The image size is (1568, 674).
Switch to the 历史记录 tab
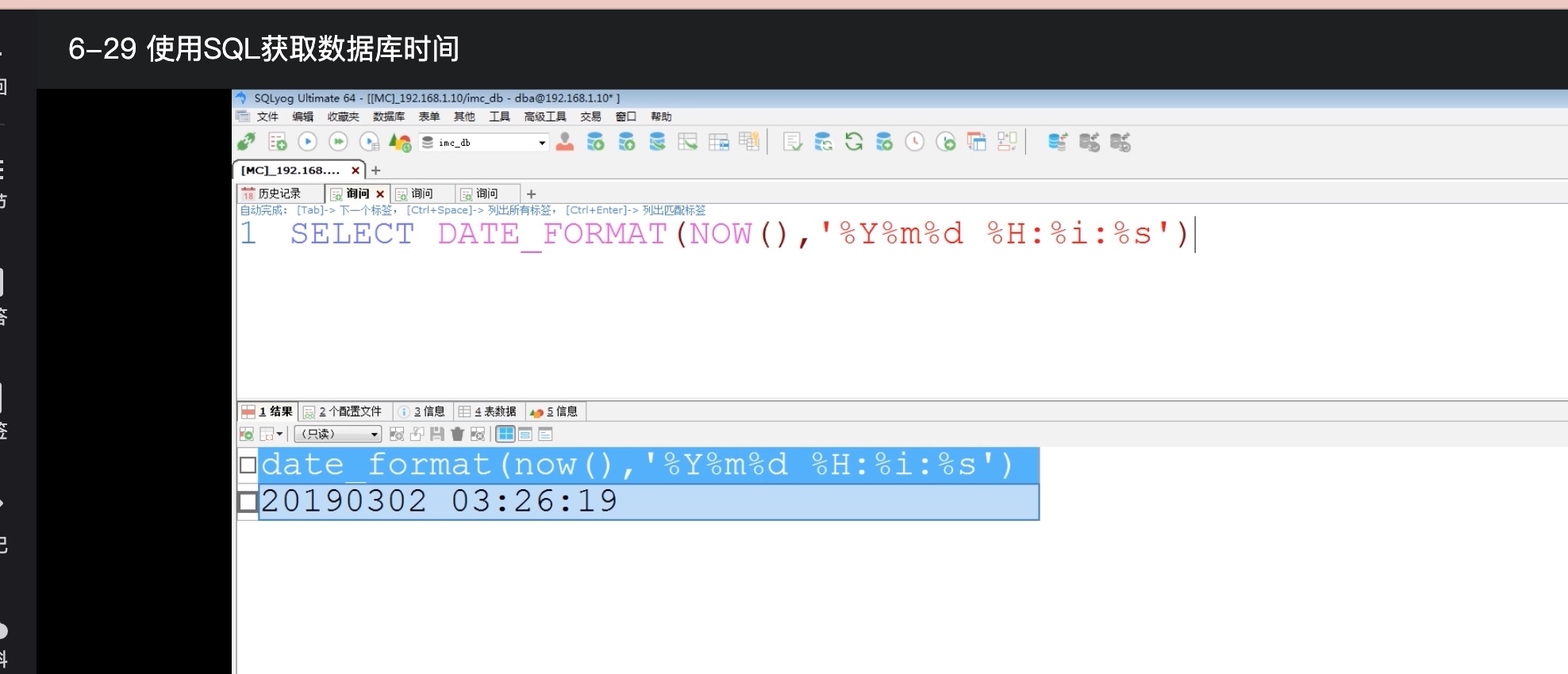pos(279,193)
